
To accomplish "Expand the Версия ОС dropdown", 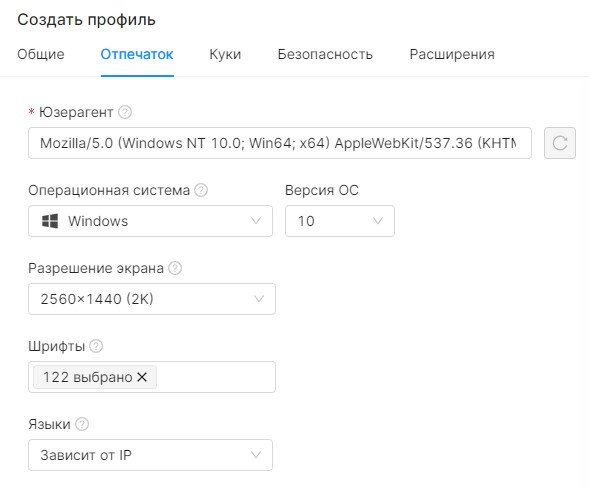I will (x=340, y=221).
